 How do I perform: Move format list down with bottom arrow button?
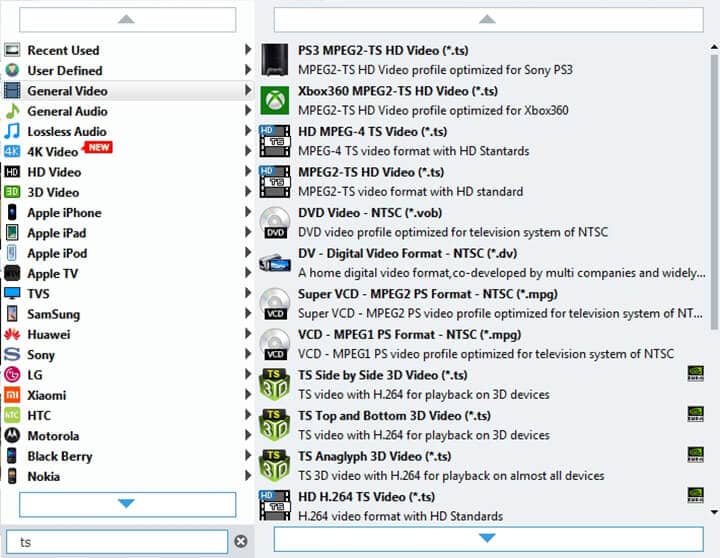pos(488,538)
